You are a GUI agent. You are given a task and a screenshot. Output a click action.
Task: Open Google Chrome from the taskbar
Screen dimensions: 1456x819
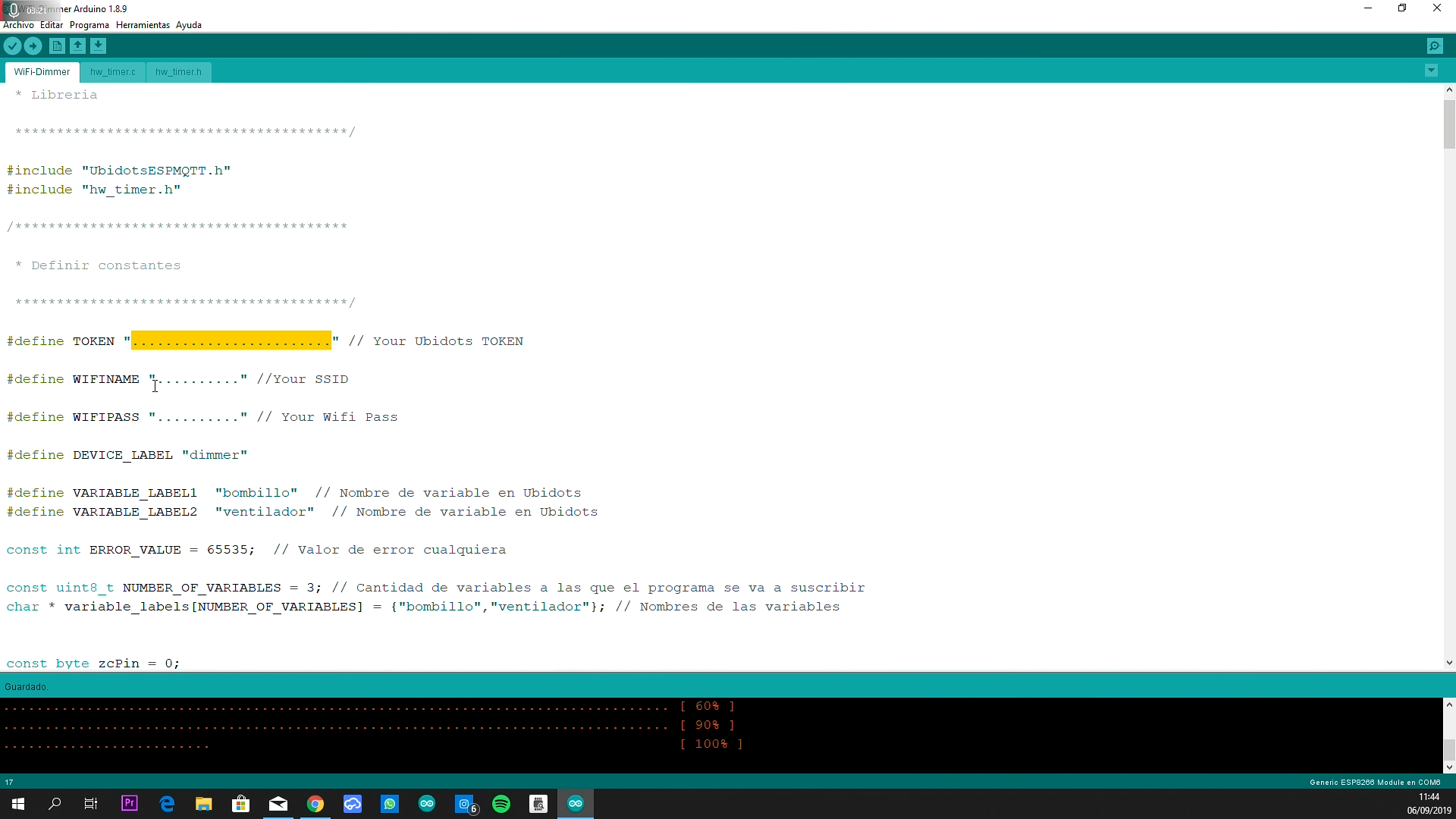tap(315, 804)
